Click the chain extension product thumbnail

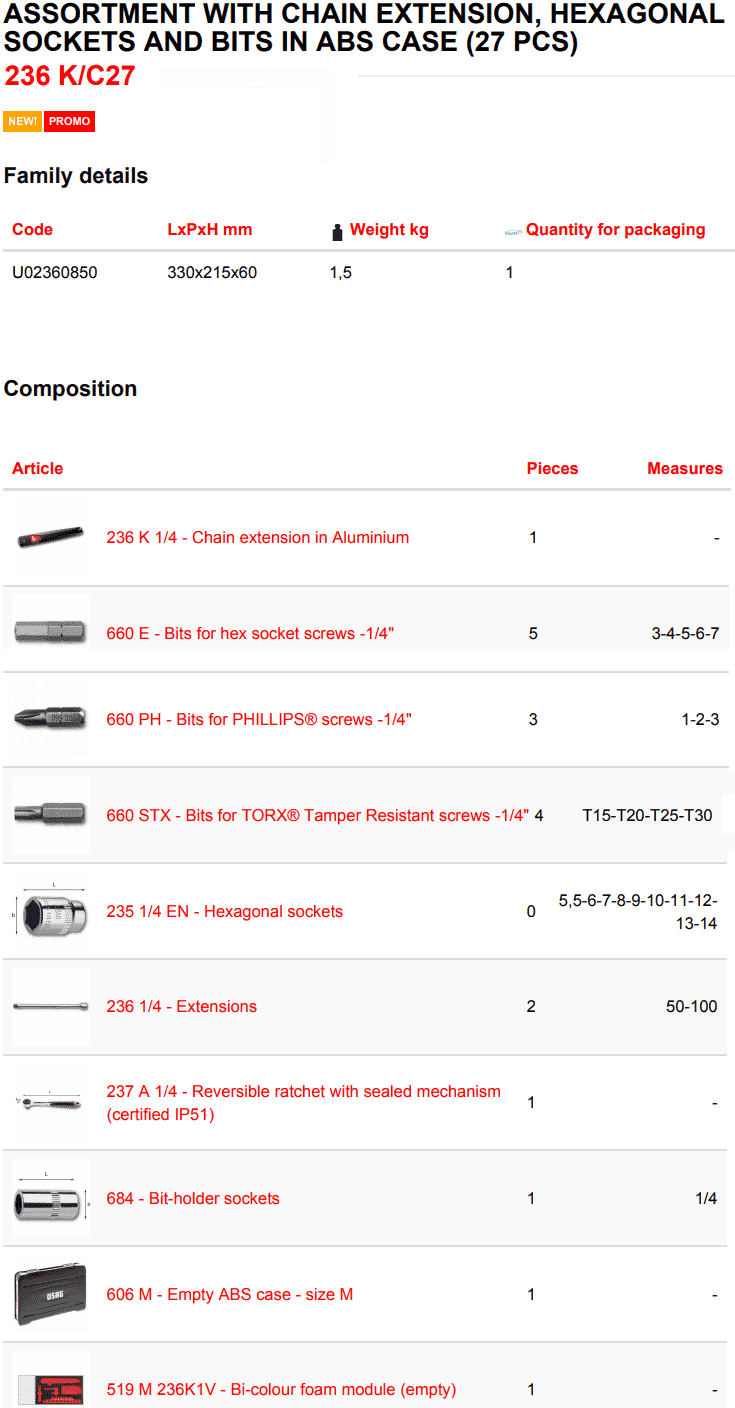pyautogui.click(x=50, y=538)
